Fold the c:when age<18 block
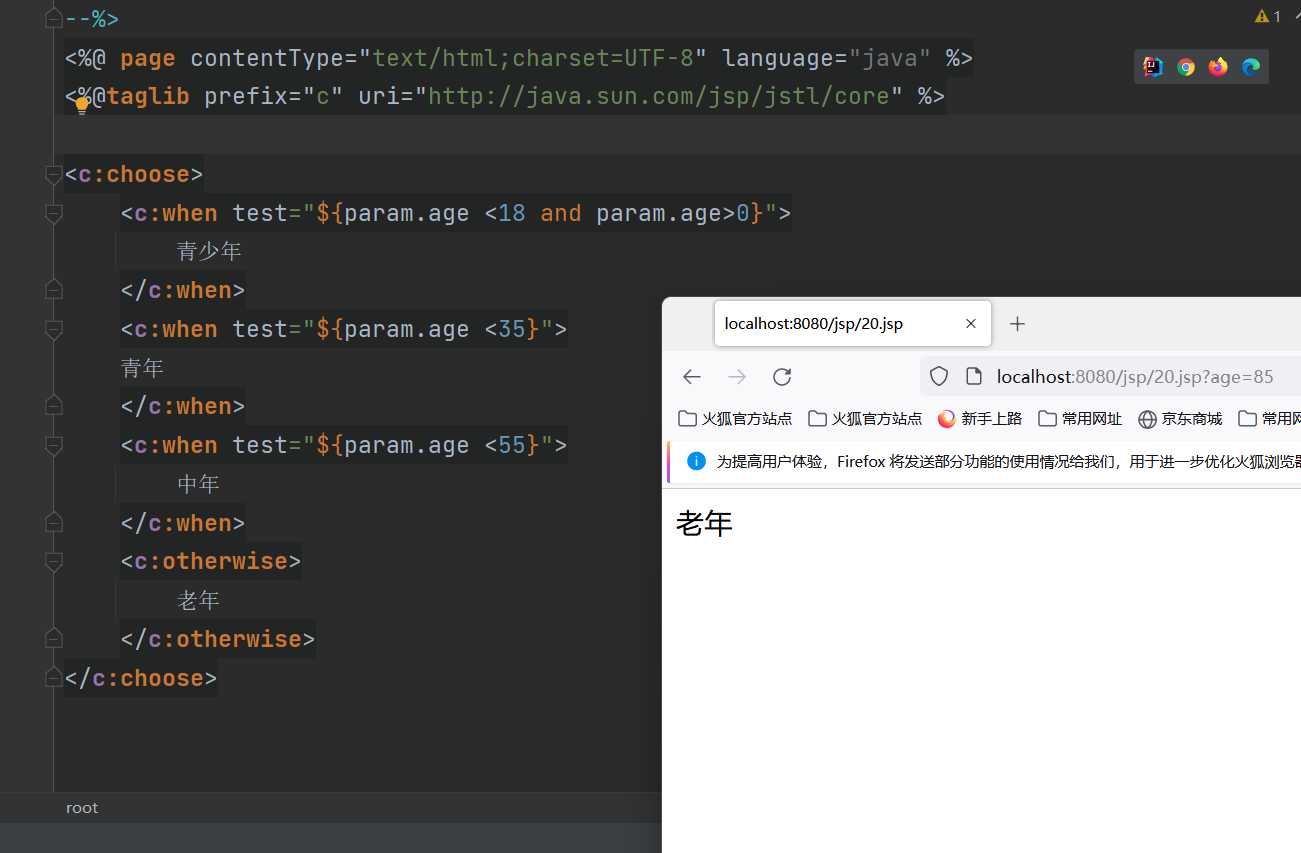This screenshot has width=1301, height=853. click(x=53, y=213)
